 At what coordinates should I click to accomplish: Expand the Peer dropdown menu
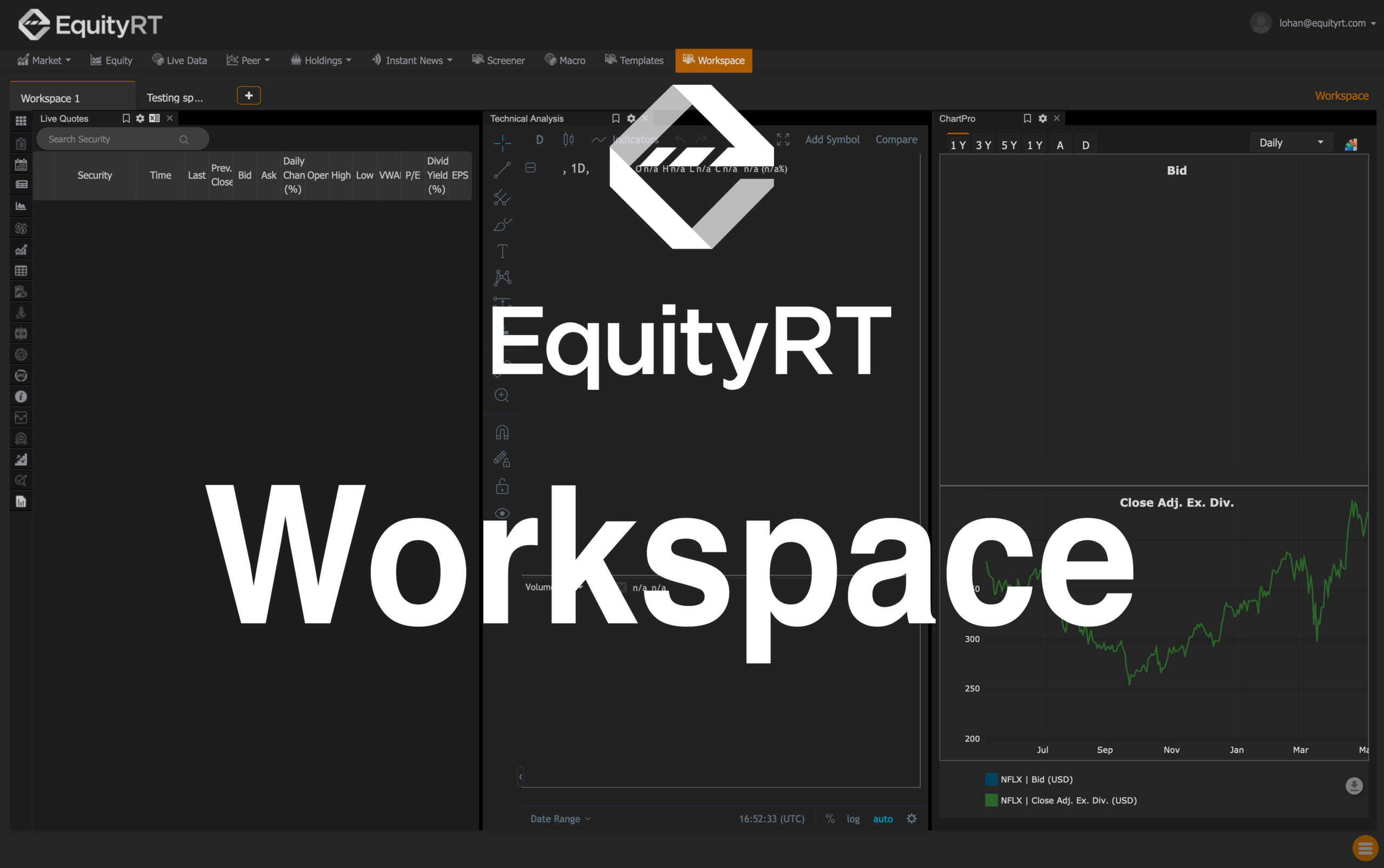coord(248,61)
